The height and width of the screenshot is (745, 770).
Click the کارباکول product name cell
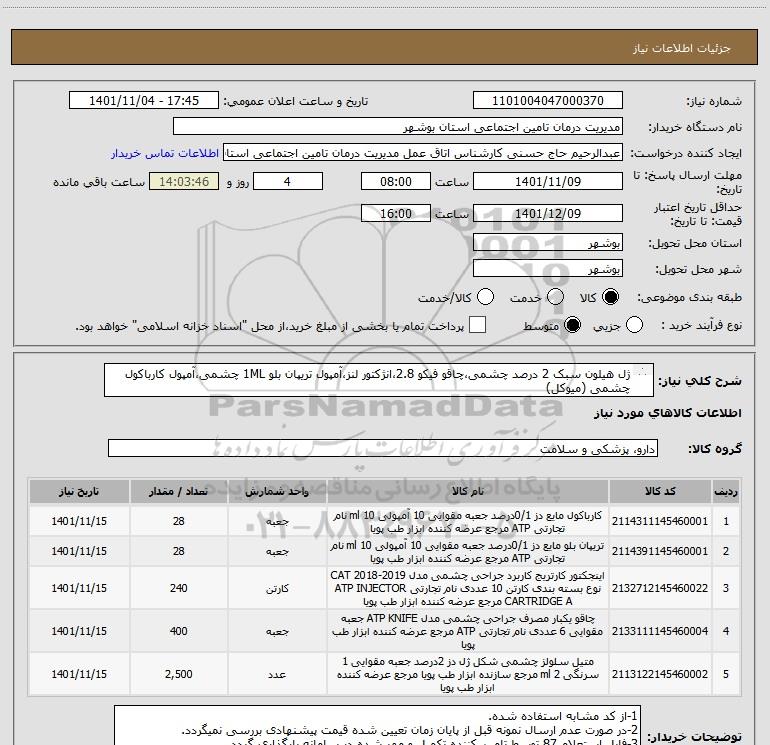click(x=468, y=522)
